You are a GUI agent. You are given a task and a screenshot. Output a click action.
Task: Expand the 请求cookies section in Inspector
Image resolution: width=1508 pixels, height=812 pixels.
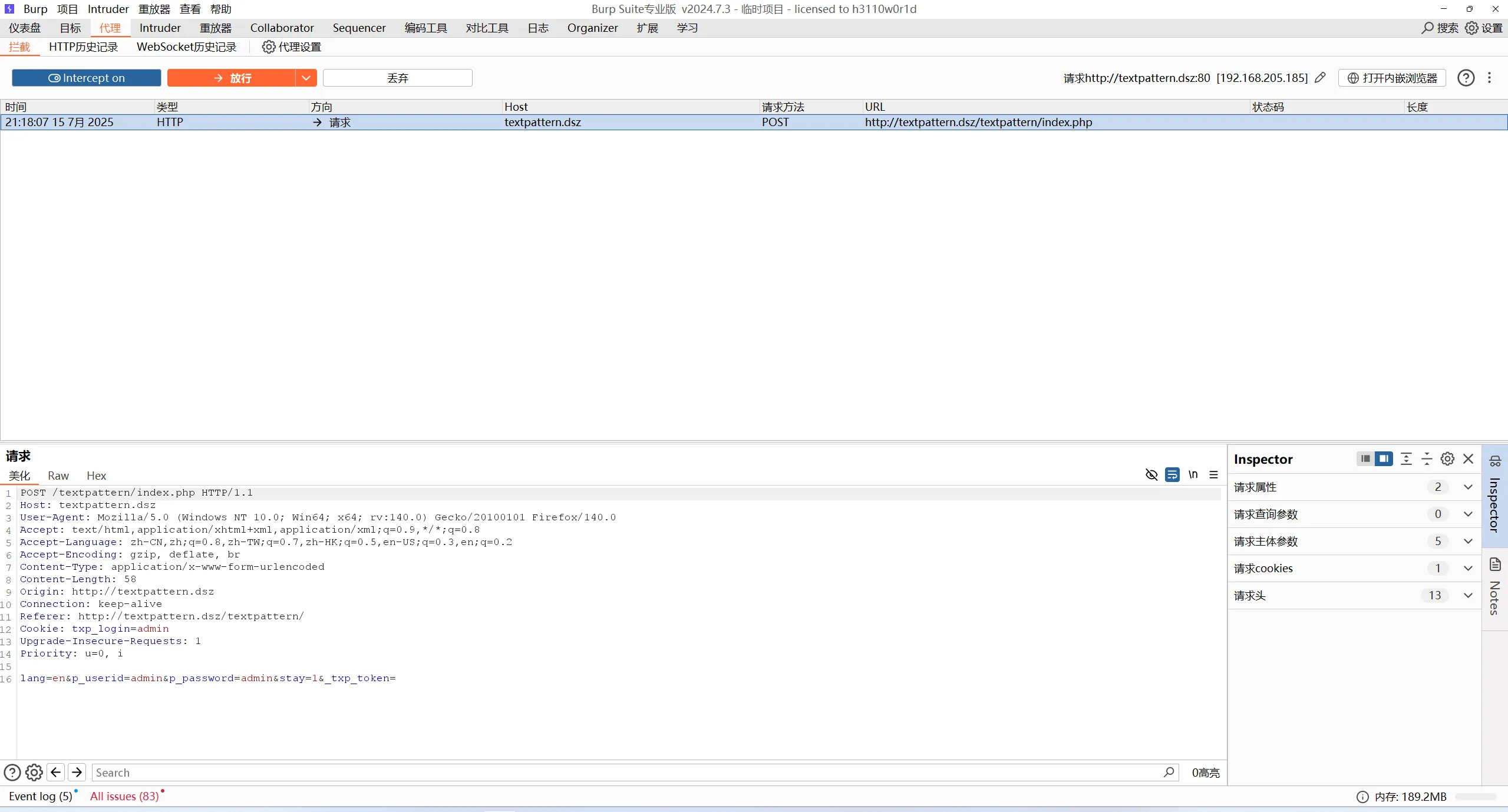tap(1468, 568)
